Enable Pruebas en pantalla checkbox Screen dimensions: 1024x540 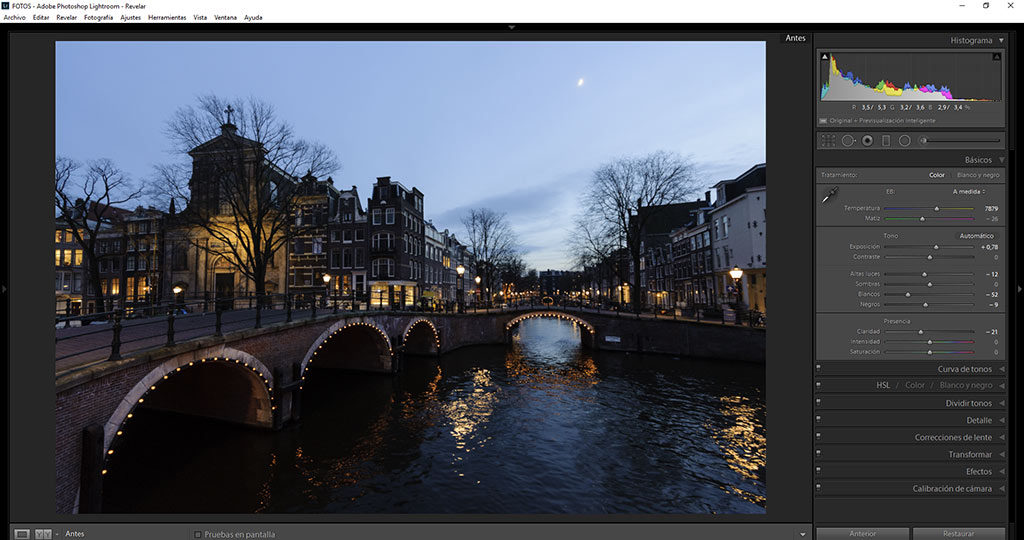[x=198, y=534]
